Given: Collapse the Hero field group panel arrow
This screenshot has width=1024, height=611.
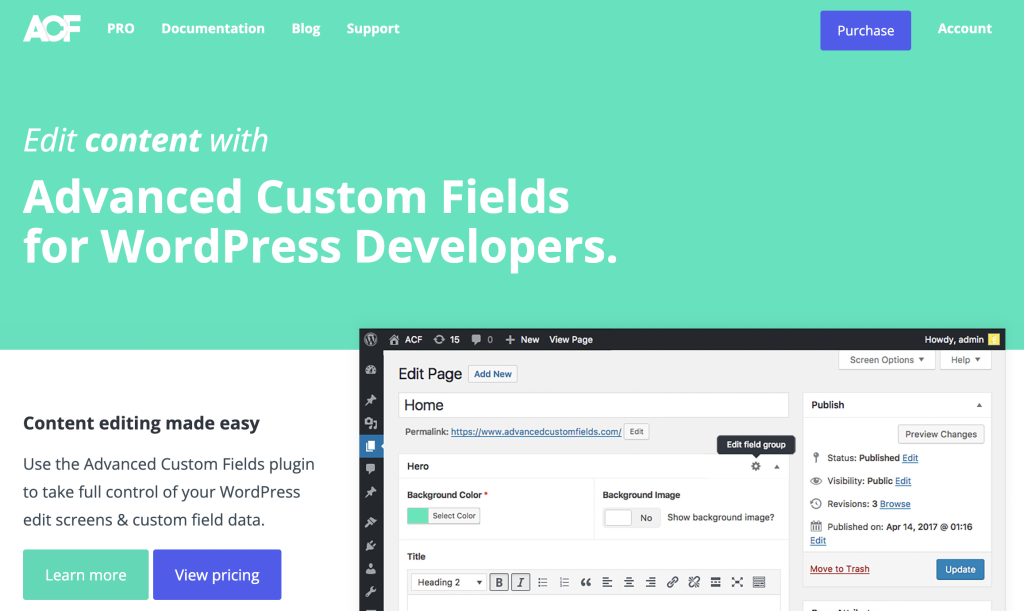Looking at the screenshot, I should click(x=776, y=467).
